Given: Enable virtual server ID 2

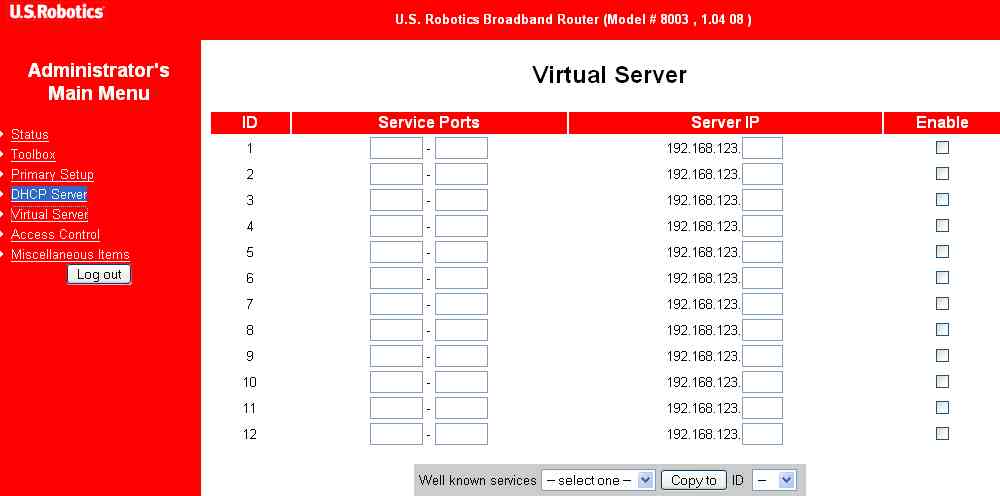Looking at the screenshot, I should pos(942,174).
